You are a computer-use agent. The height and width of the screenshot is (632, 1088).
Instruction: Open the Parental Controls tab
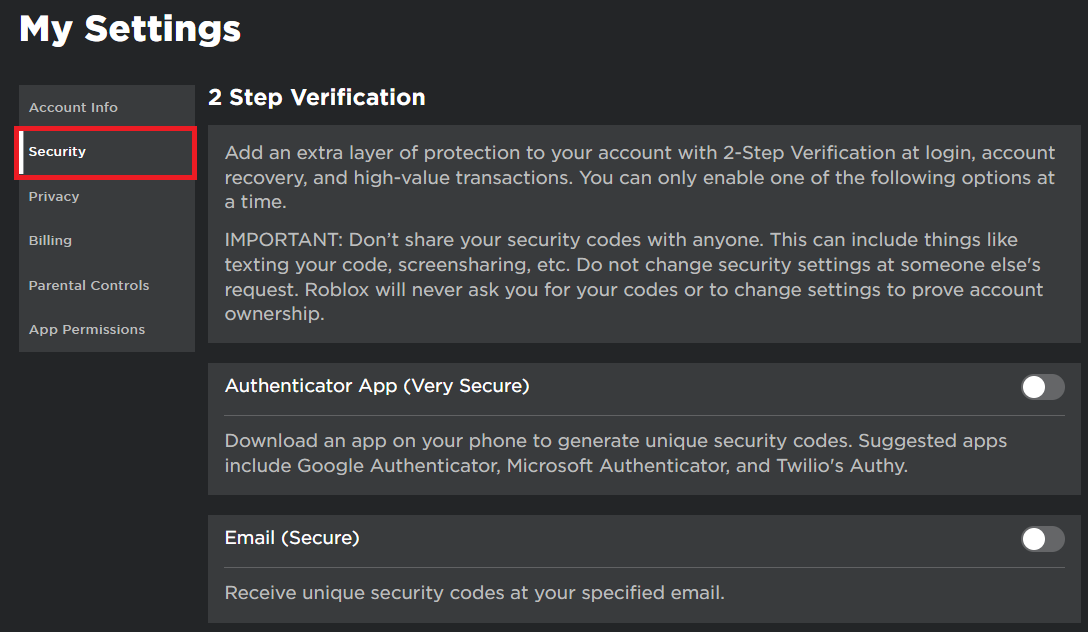(x=89, y=286)
